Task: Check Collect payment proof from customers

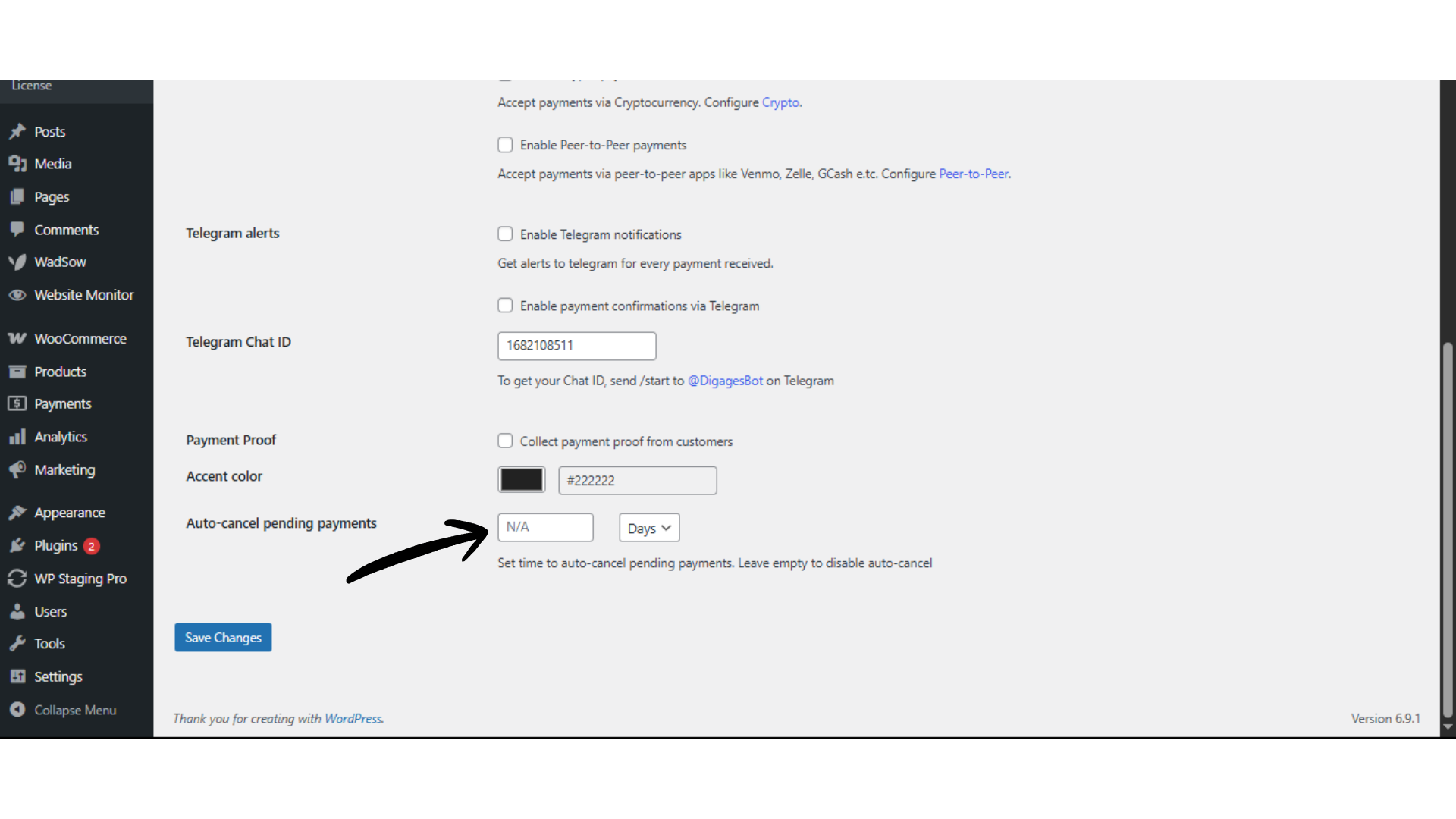Action: [505, 441]
